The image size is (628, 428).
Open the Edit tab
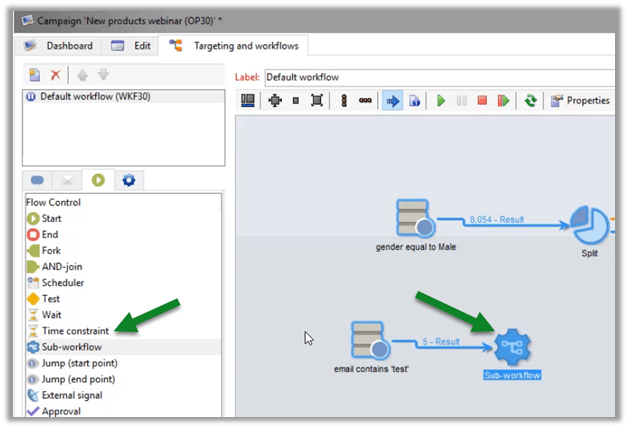[x=131, y=46]
